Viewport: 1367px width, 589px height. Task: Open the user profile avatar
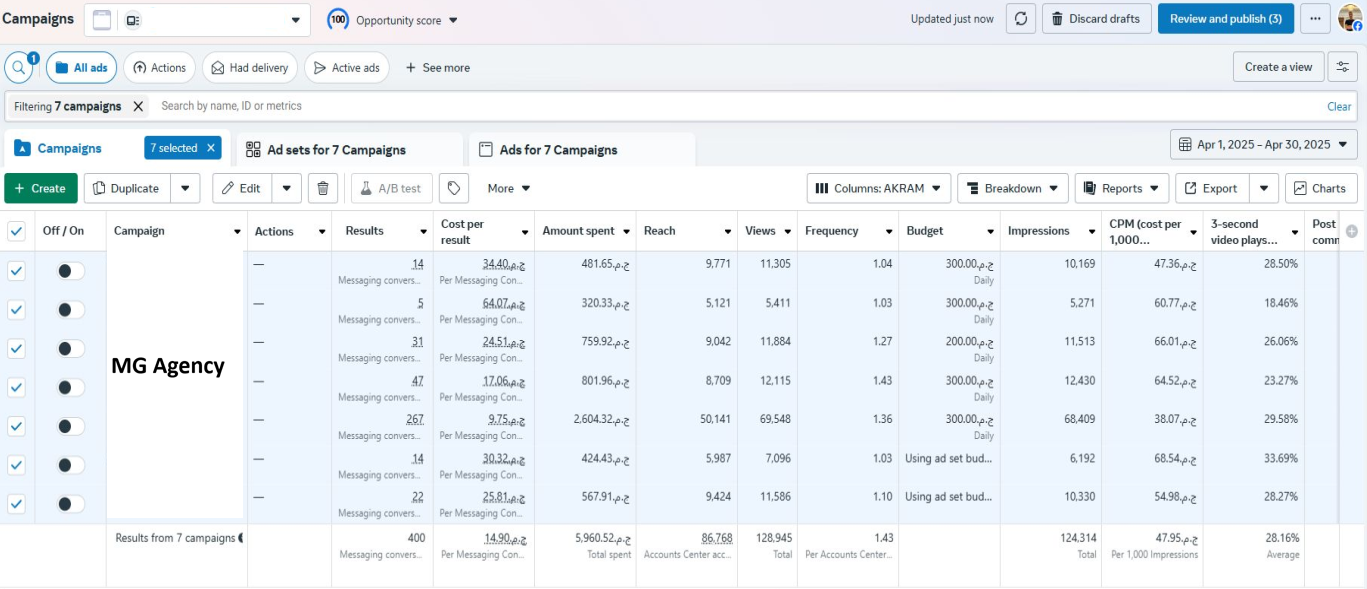[x=1349, y=19]
